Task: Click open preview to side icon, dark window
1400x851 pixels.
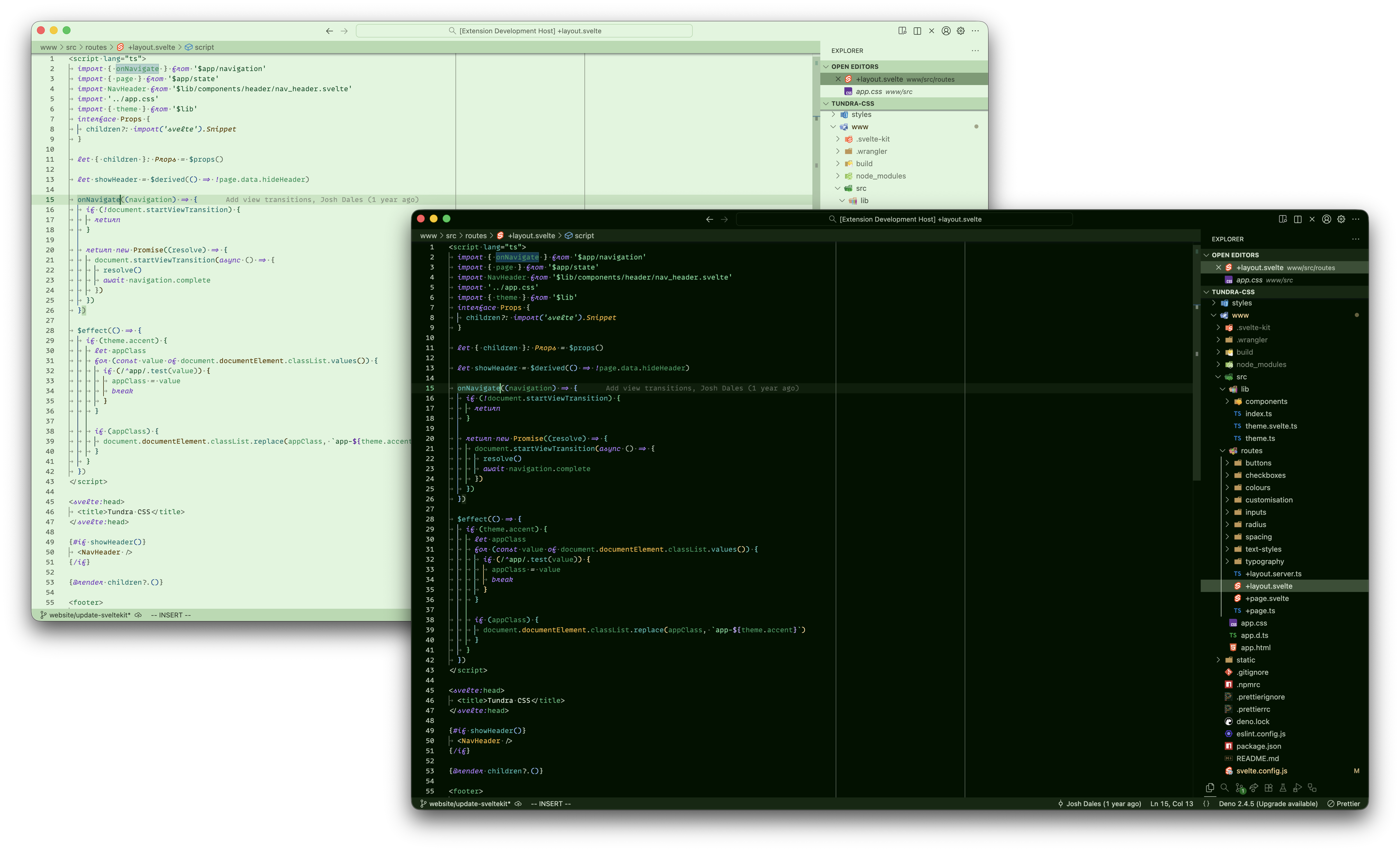Action: coord(1282,219)
